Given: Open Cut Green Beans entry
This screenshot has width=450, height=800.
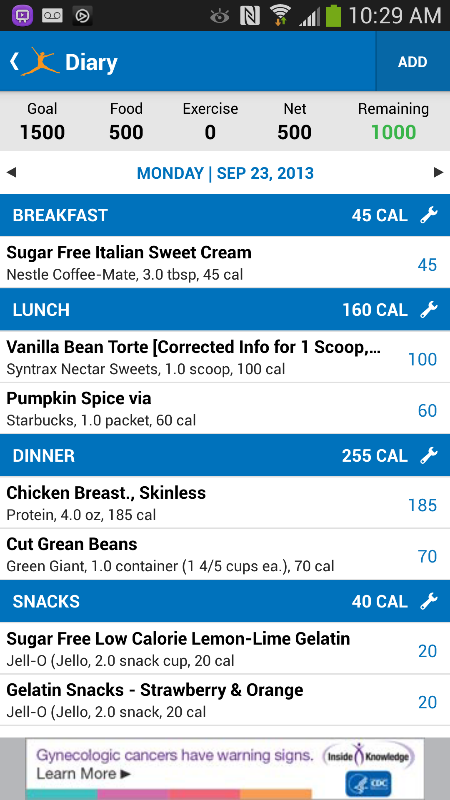Looking at the screenshot, I should pyautogui.click(x=225, y=555).
